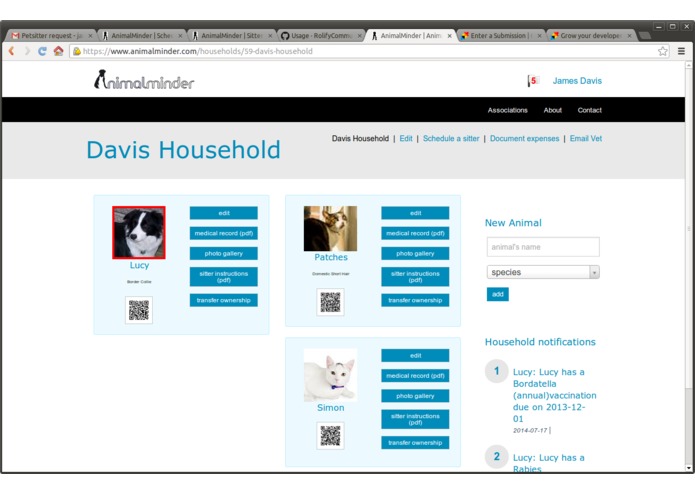
Task: Open Simon's photo thumbnail
Action: coord(330,375)
